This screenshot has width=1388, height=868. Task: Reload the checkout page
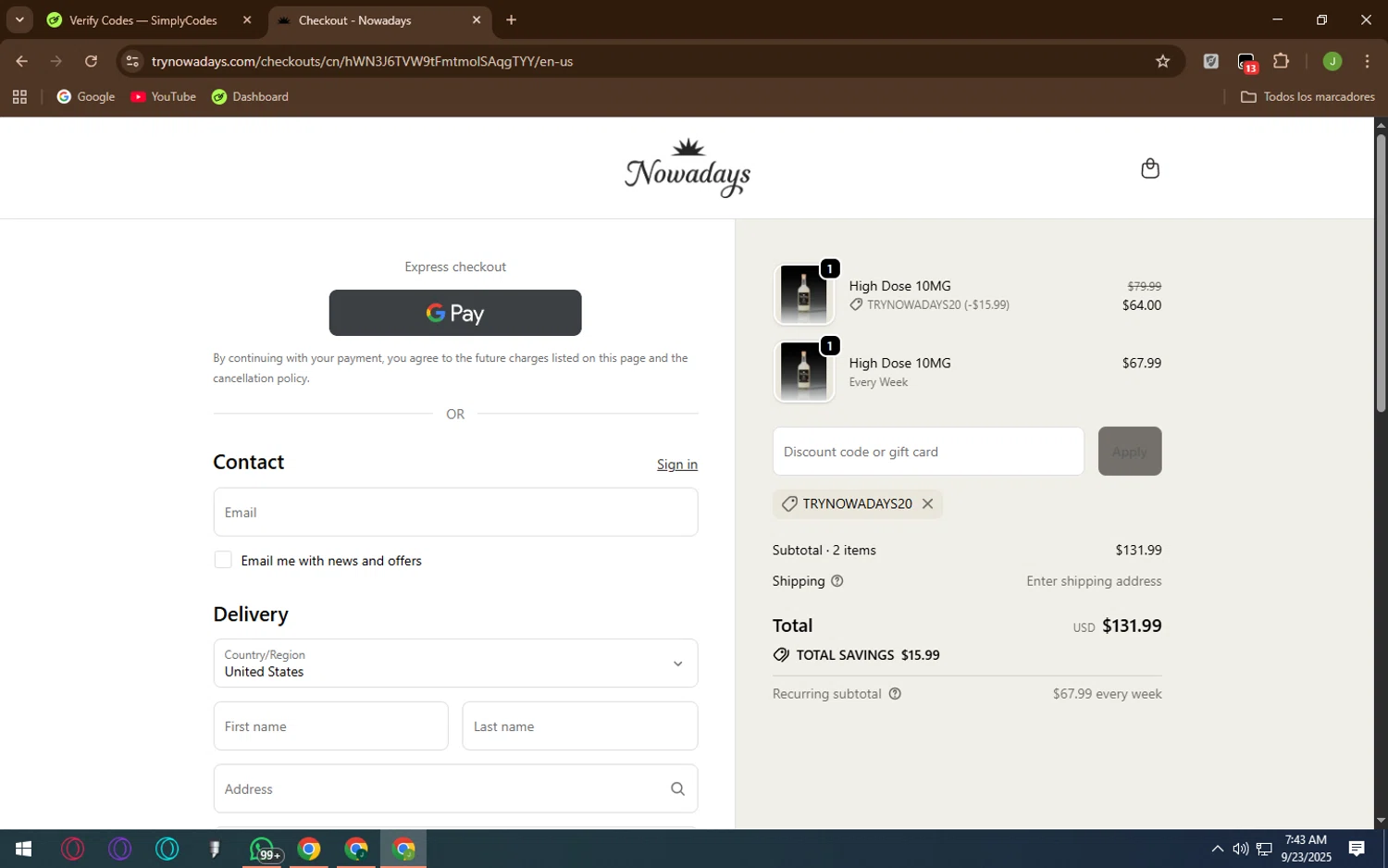click(x=91, y=62)
